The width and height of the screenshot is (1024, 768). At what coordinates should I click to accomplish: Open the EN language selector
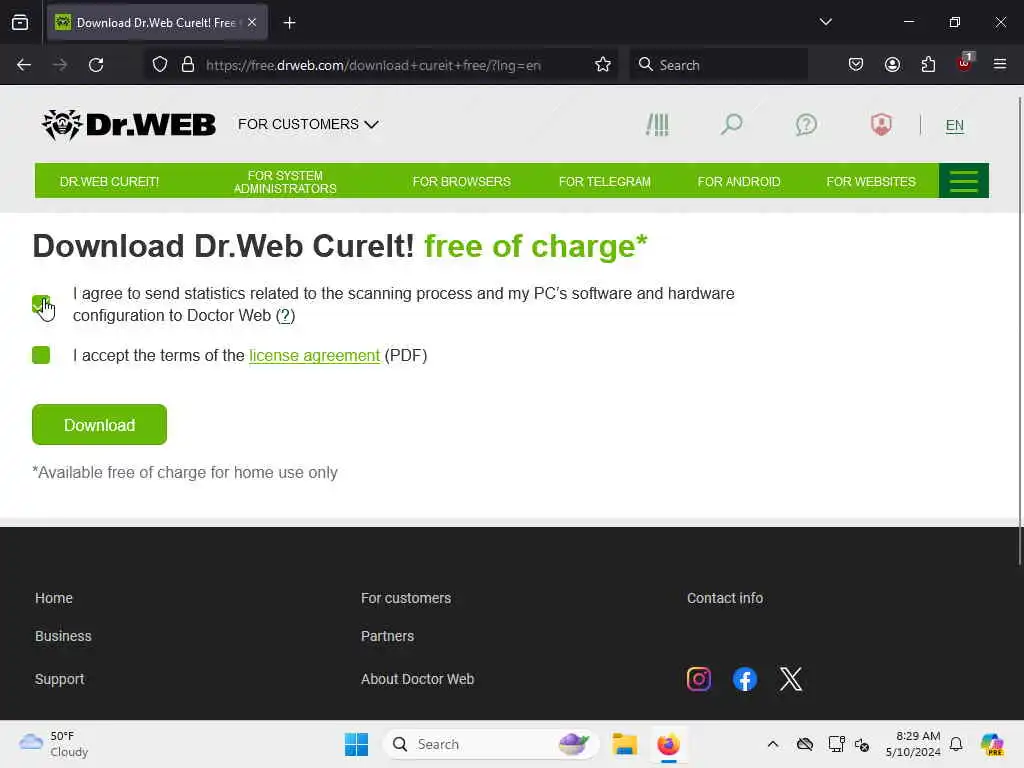(x=954, y=125)
